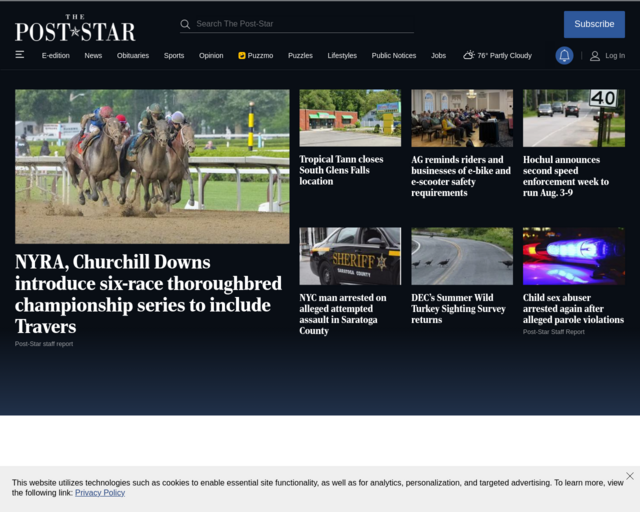Click the Tropical Tann storefront thumbnail

coord(350,118)
